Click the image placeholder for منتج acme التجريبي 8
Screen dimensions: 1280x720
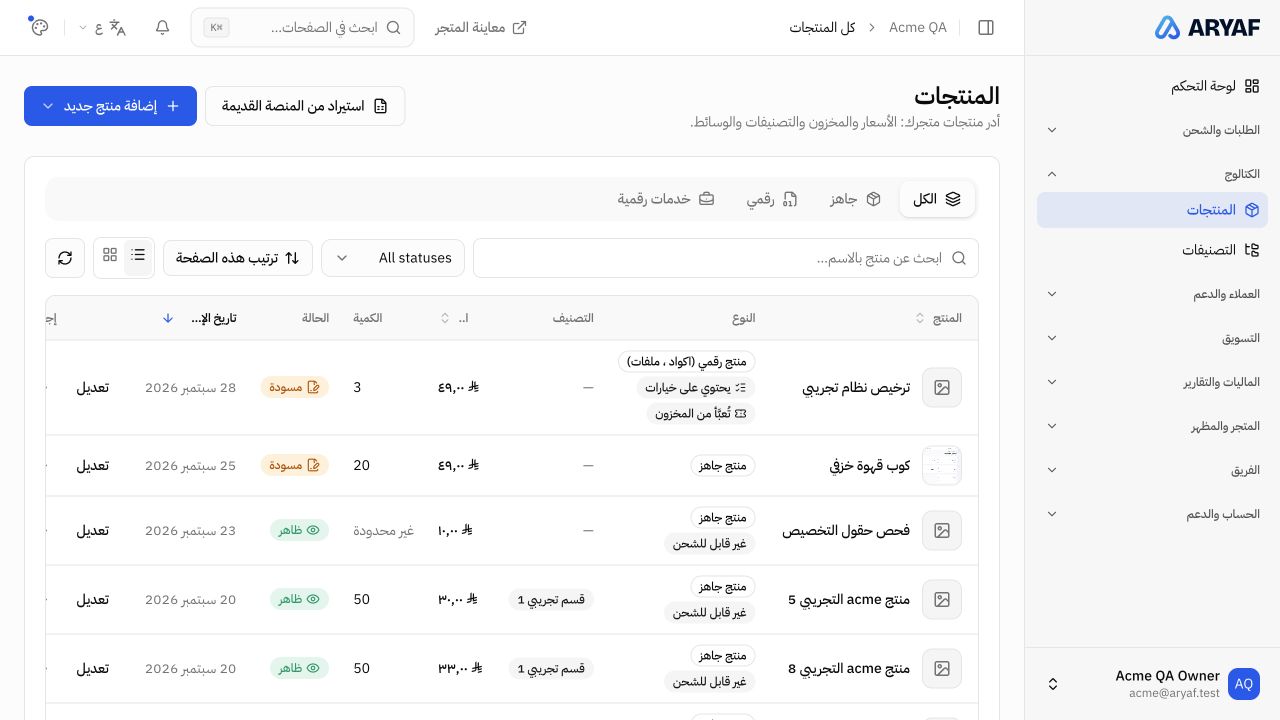click(x=942, y=668)
